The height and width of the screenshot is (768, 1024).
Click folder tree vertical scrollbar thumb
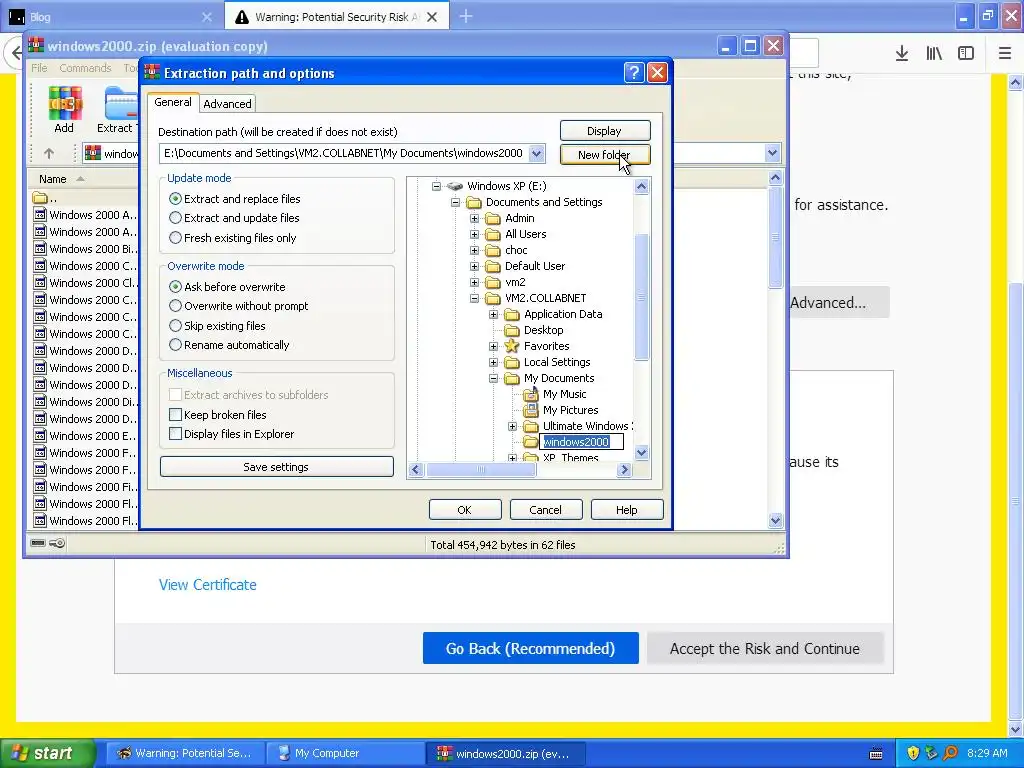coord(641,296)
